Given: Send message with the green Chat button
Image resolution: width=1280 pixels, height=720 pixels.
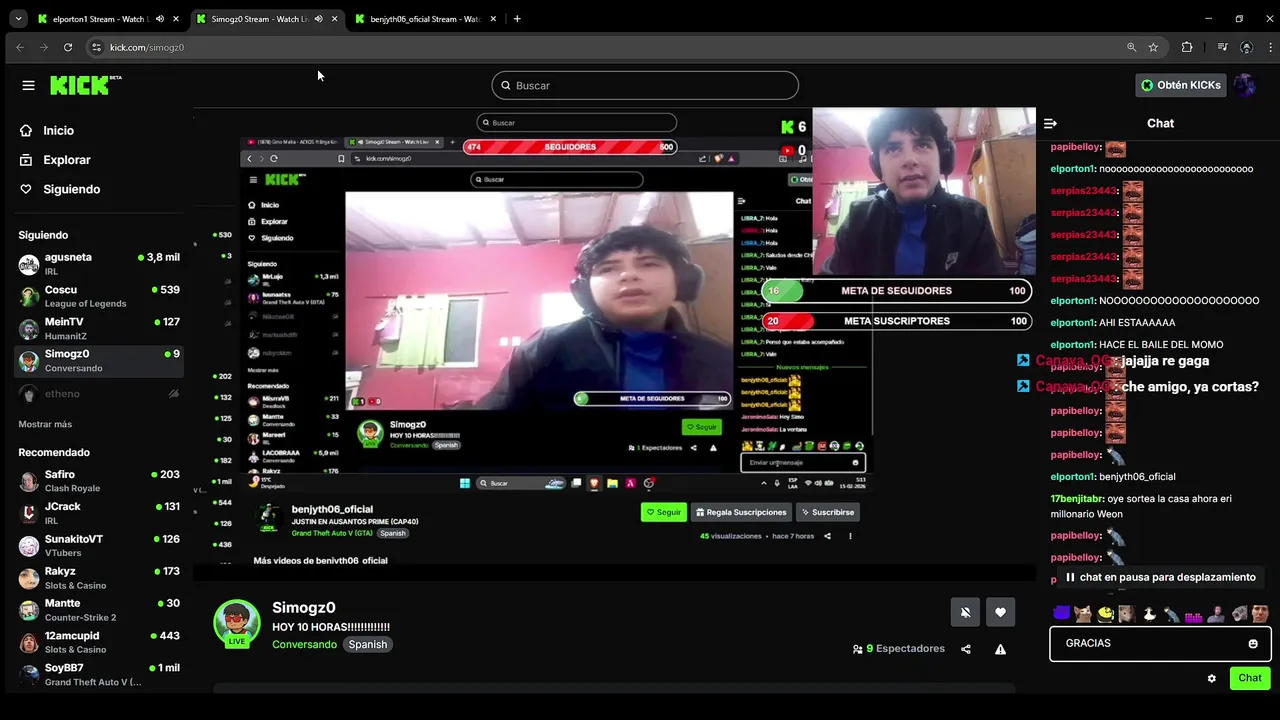Looking at the screenshot, I should (1250, 678).
